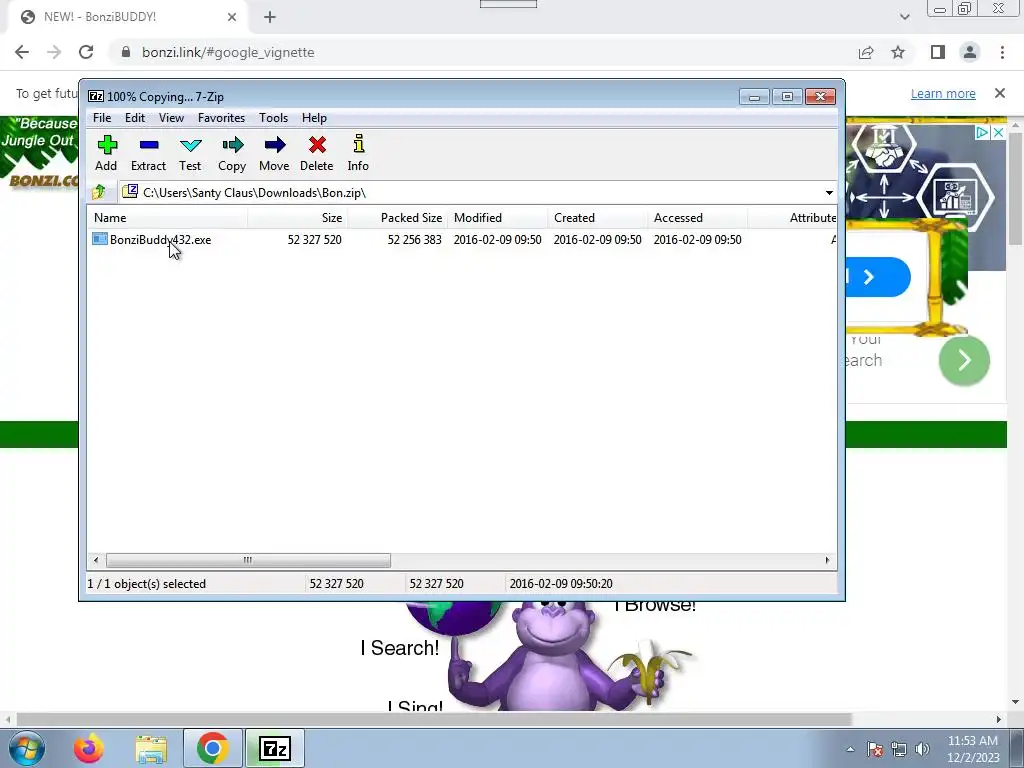The height and width of the screenshot is (768, 1024).
Task: Launch Firefox from the taskbar
Action: coord(88,748)
